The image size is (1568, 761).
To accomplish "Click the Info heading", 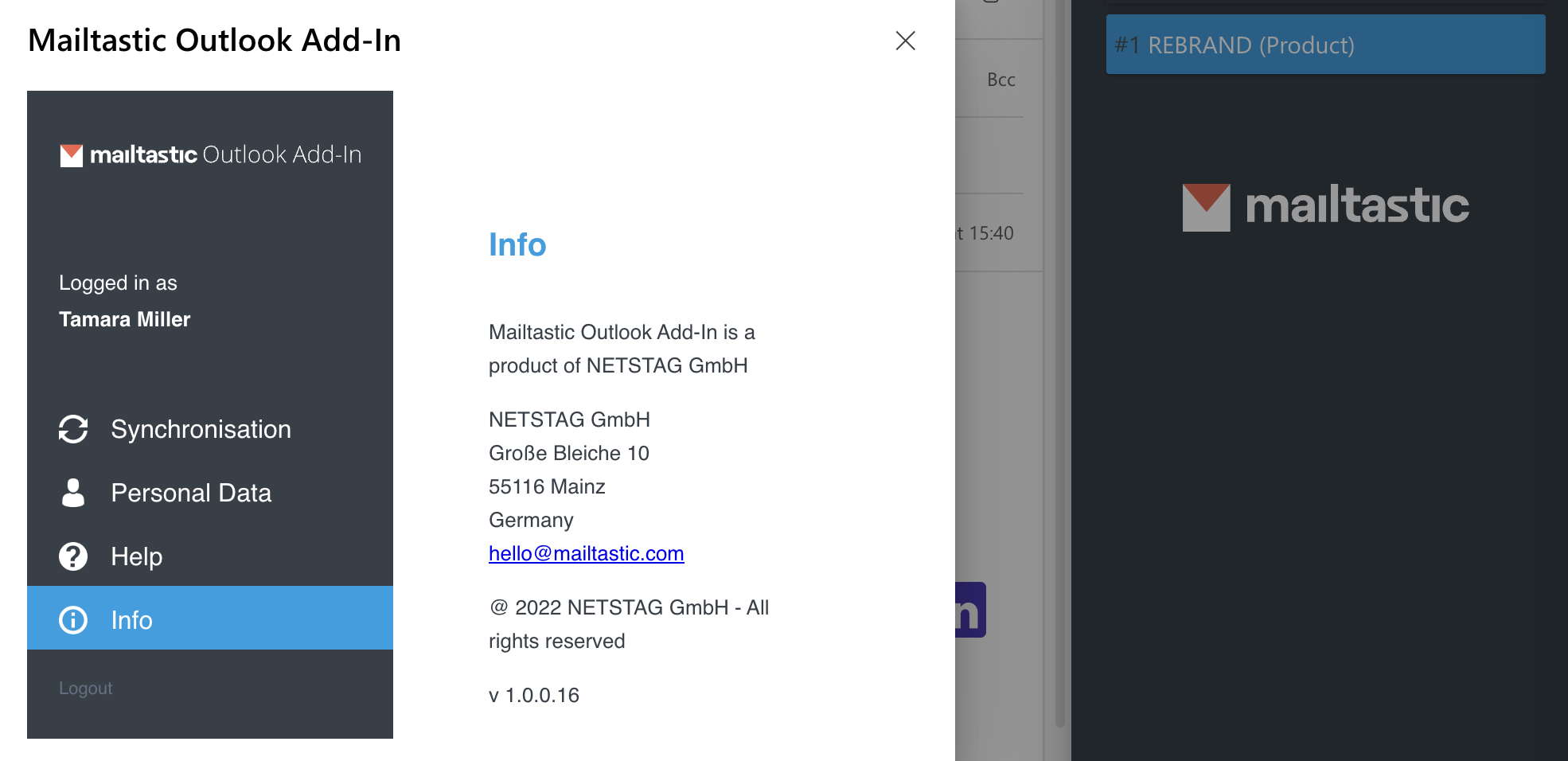I will tap(517, 244).
